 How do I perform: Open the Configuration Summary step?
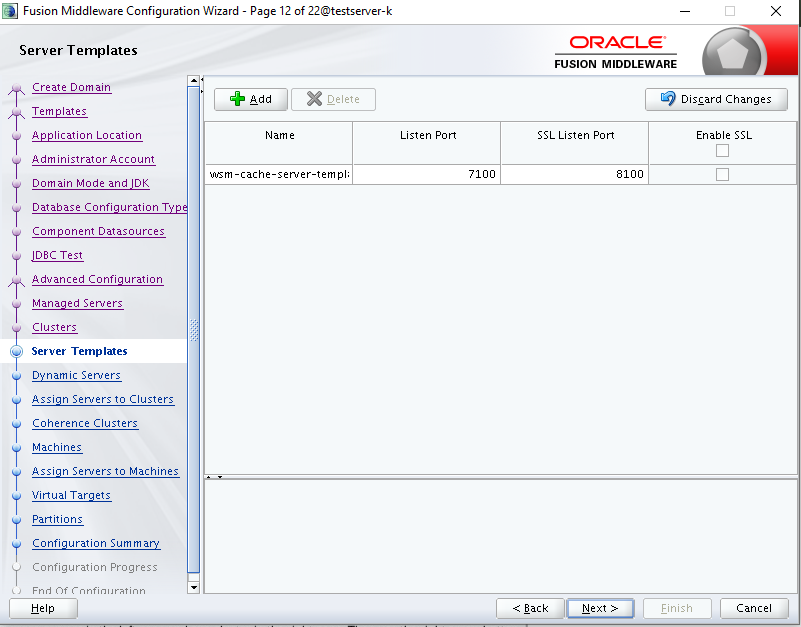[x=96, y=544]
